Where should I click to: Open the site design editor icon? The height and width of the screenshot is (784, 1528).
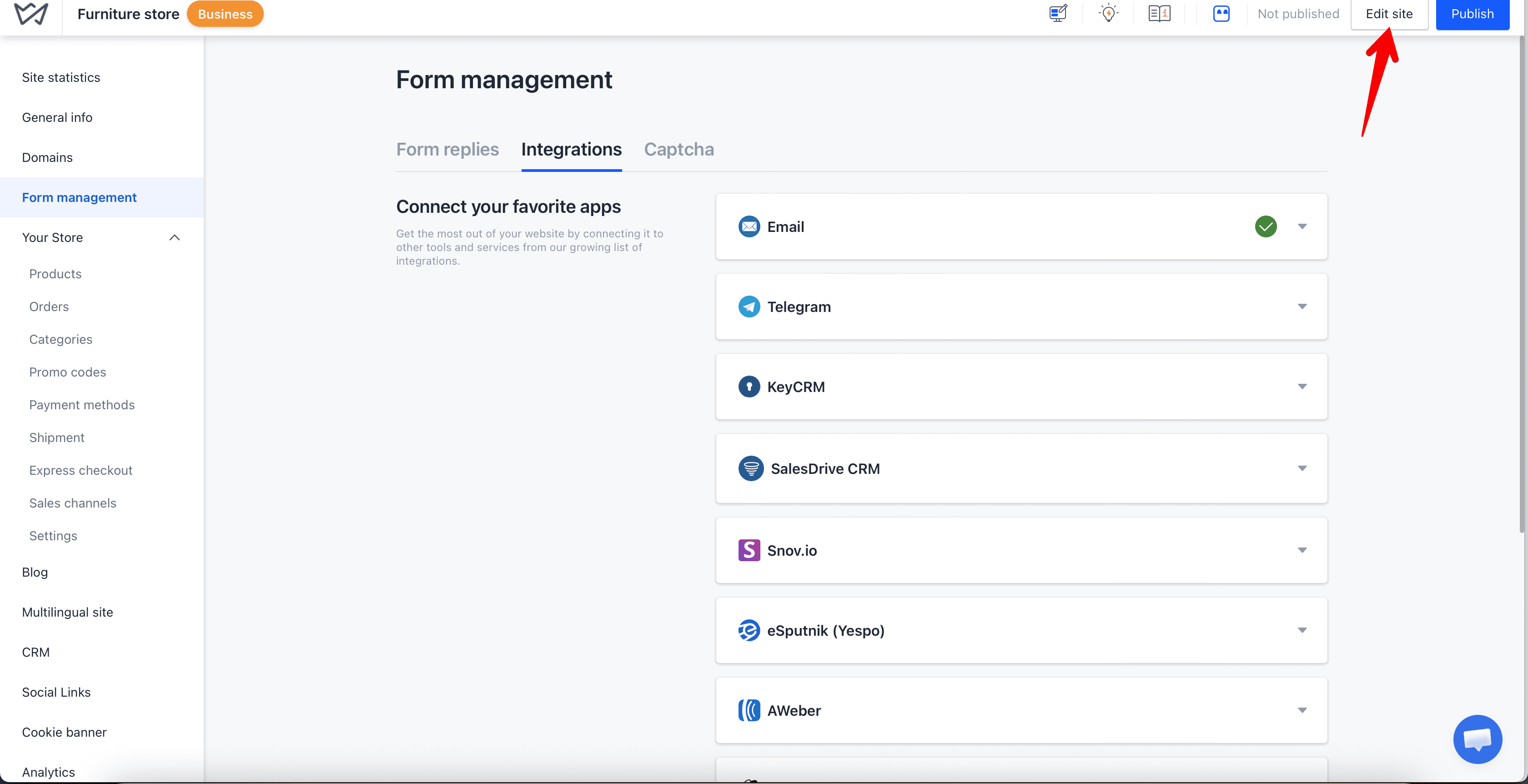point(1058,13)
